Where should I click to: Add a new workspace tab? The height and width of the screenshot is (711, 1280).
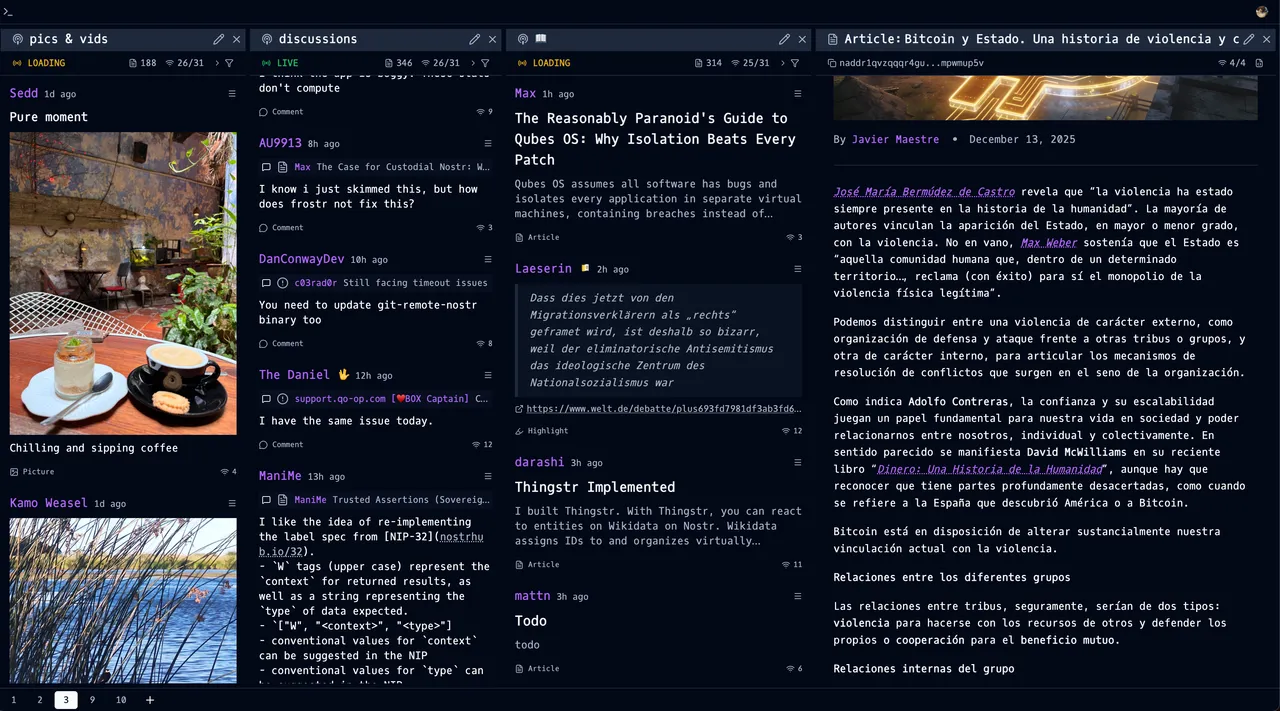pyautogui.click(x=150, y=700)
